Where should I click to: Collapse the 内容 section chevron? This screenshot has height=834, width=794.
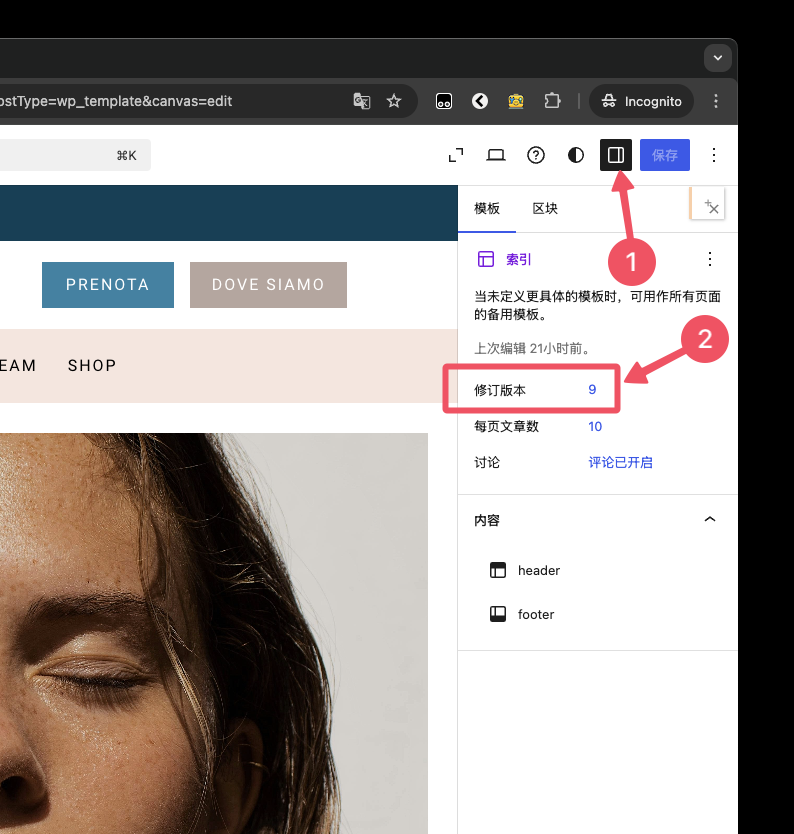(x=710, y=520)
